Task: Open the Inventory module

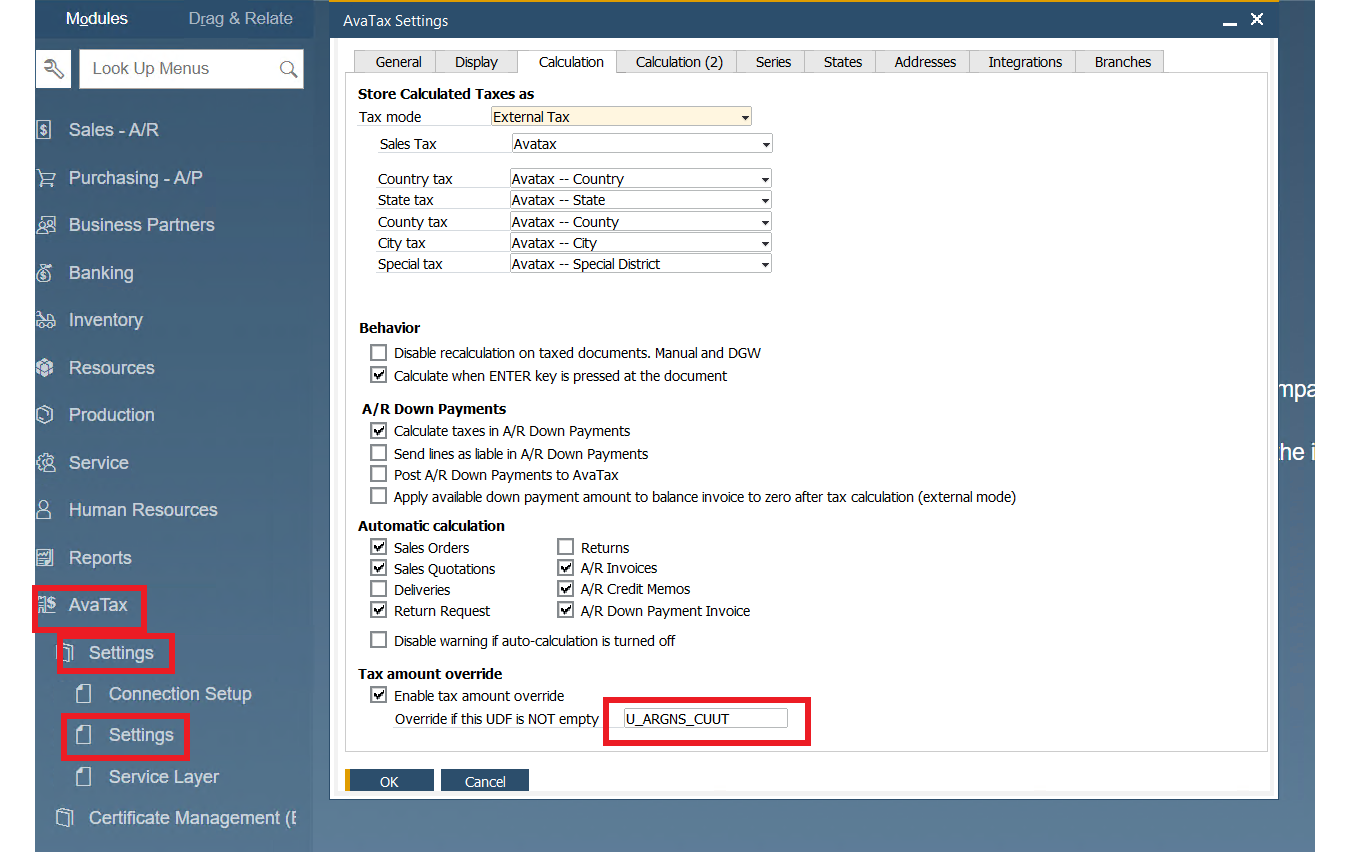Action: (105, 320)
